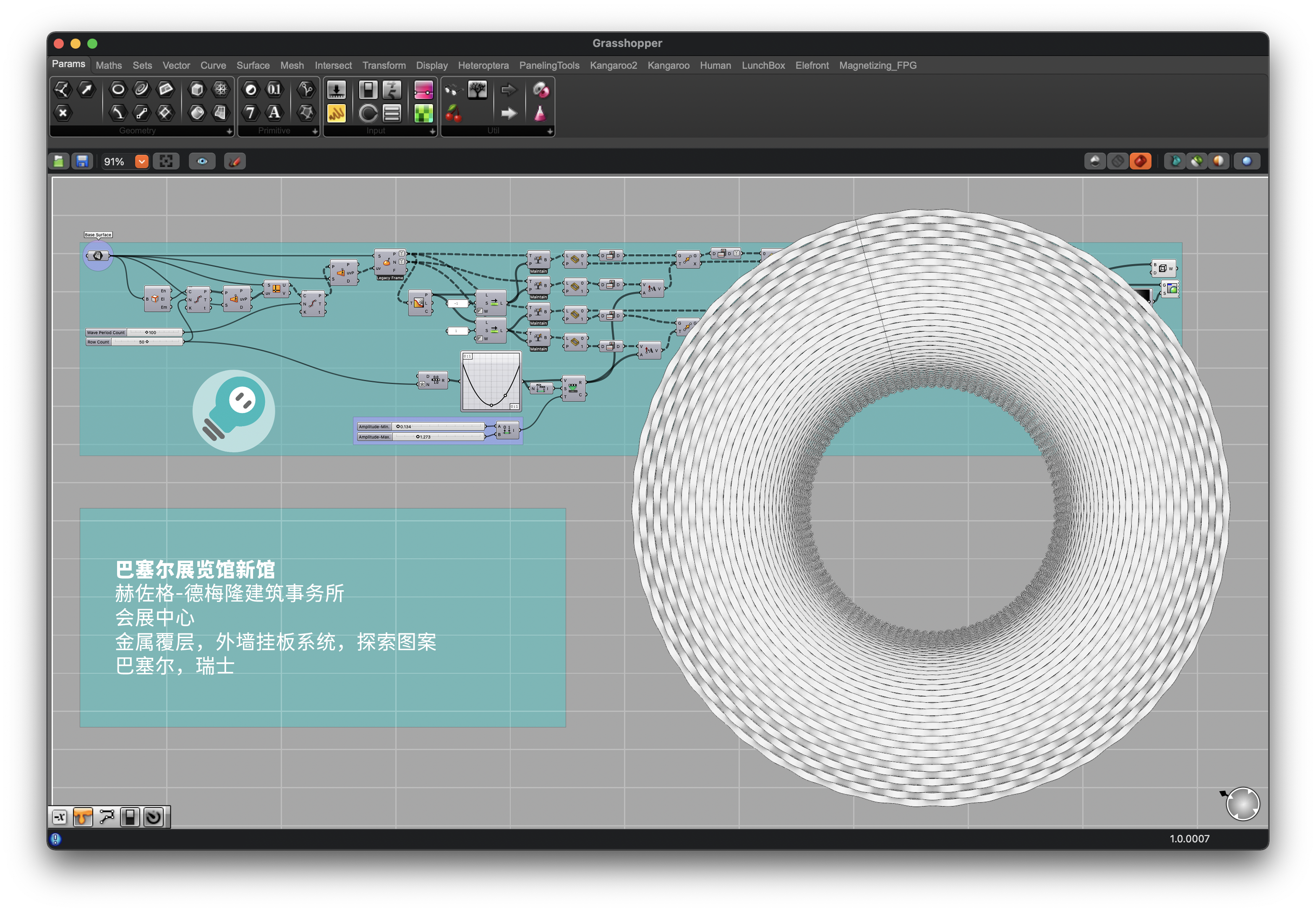Choose the Text parameter A icon

274,112
